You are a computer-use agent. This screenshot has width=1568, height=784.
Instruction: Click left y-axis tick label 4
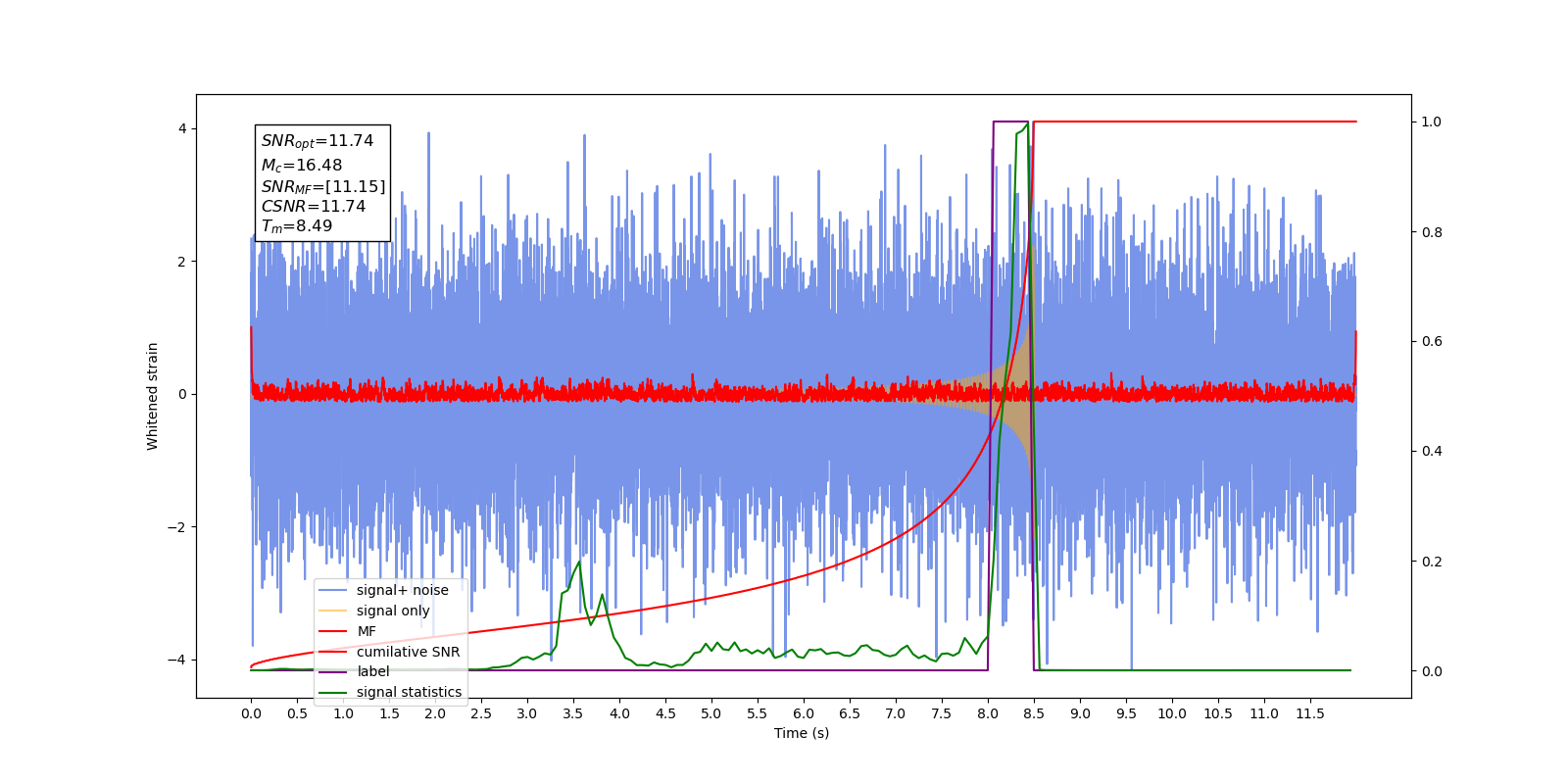(182, 129)
